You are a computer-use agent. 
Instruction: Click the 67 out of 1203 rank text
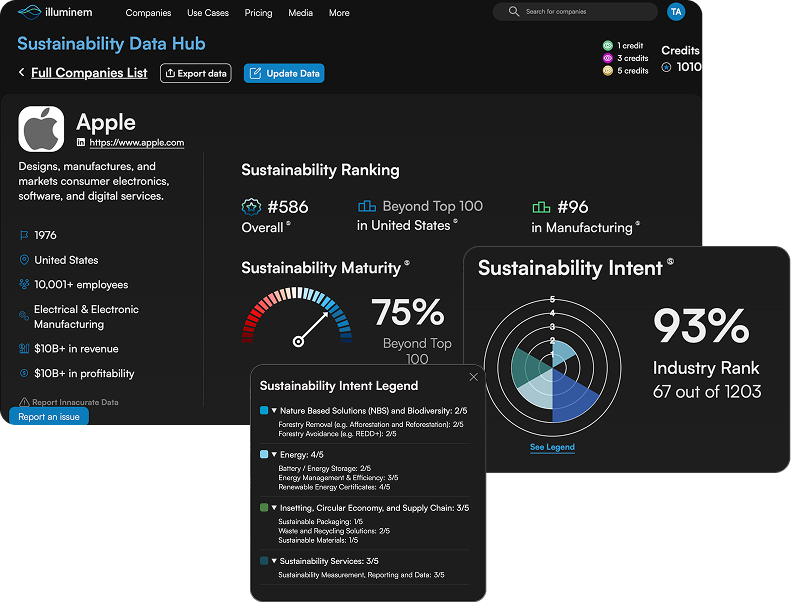(707, 392)
